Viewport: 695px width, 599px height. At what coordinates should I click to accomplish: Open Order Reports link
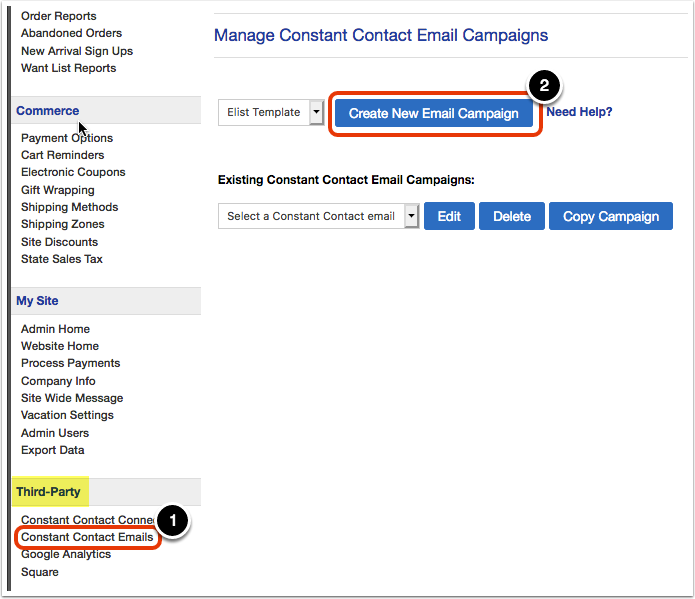[x=59, y=16]
